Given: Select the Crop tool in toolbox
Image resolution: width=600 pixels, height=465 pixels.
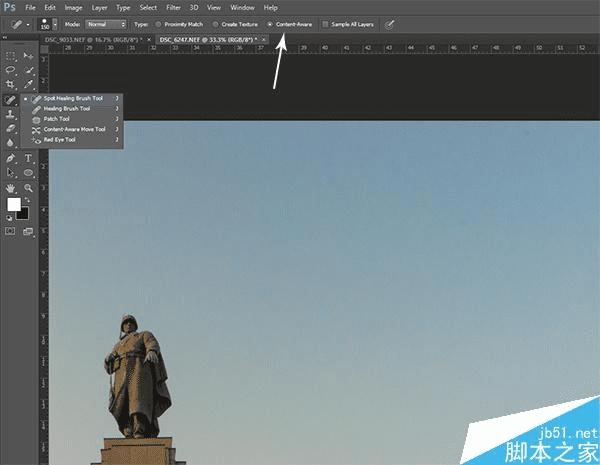Looking at the screenshot, I should click(11, 85).
